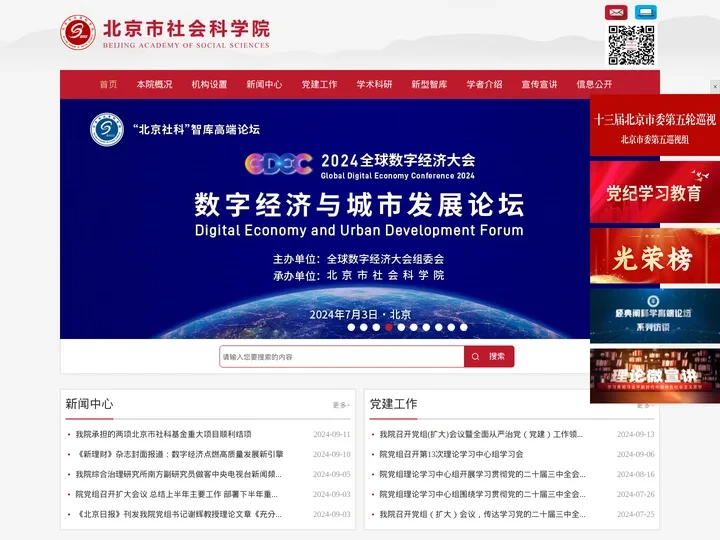Open article 院党组理论学习中心组围绕学习贯彻
Screen dimensions: 720x540
pos(482,495)
